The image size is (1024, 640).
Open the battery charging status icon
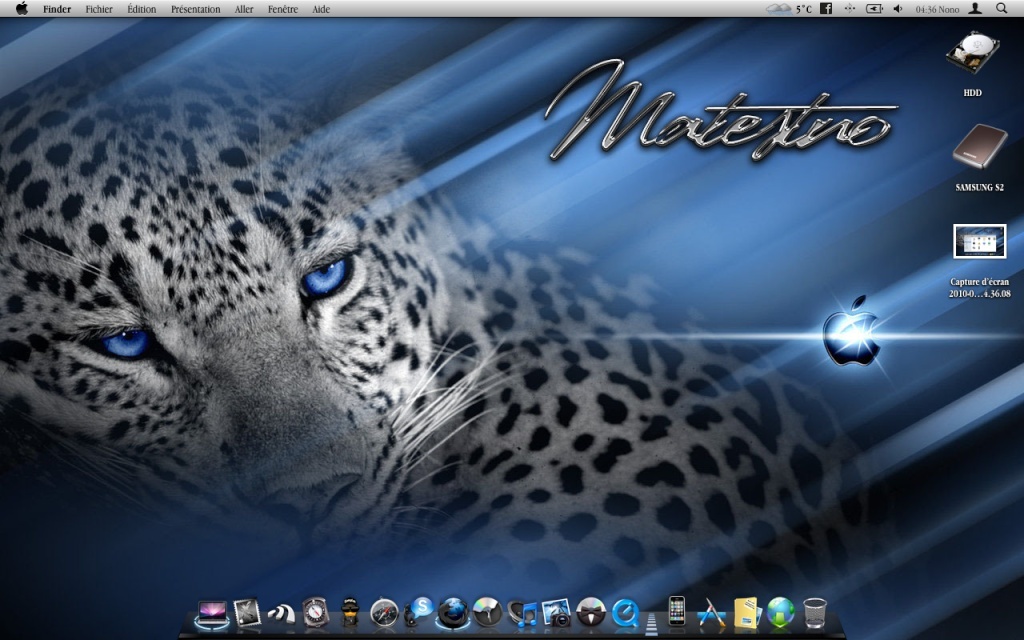point(874,8)
